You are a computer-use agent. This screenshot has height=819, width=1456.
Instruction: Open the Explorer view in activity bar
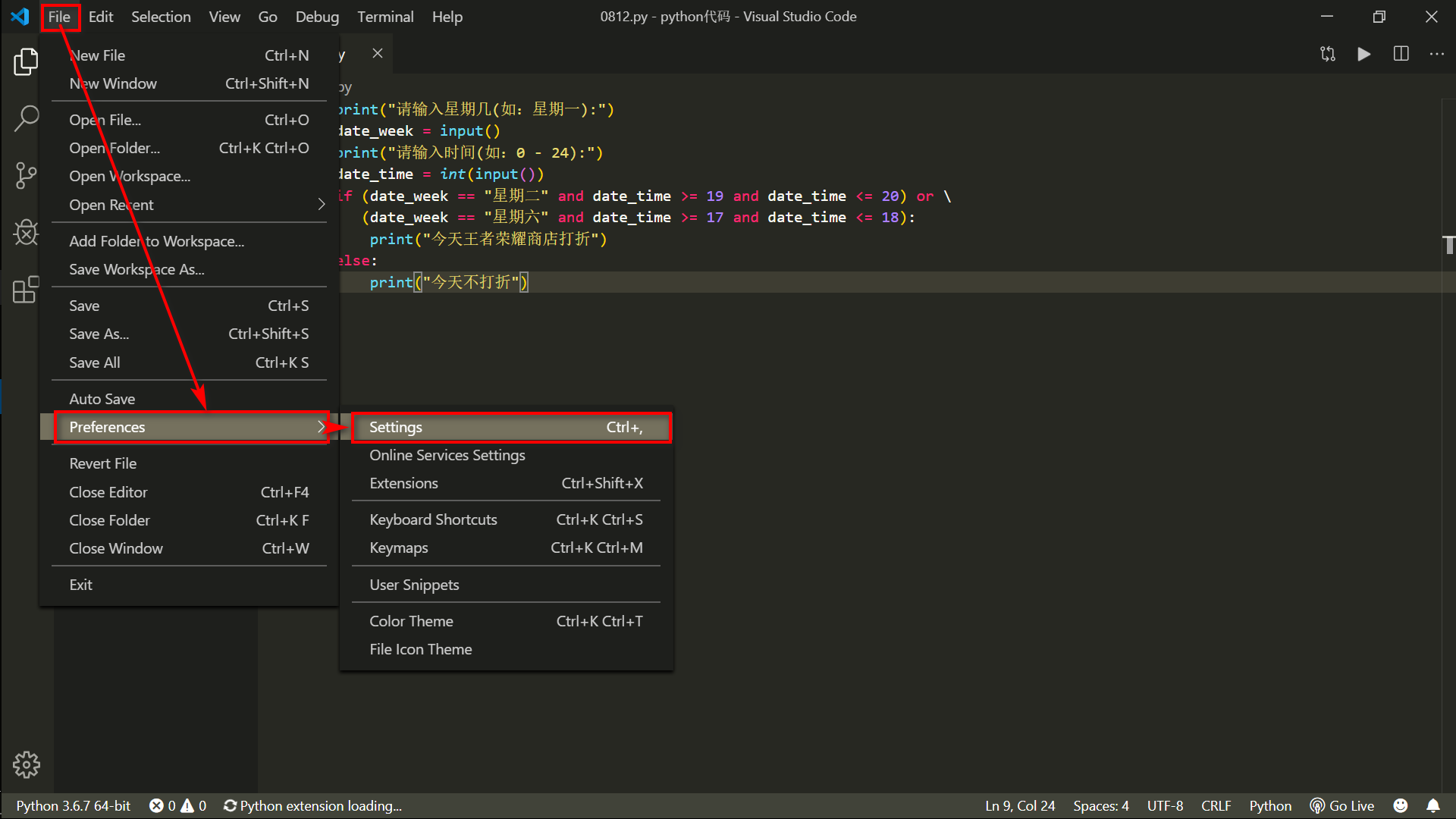pyautogui.click(x=26, y=62)
